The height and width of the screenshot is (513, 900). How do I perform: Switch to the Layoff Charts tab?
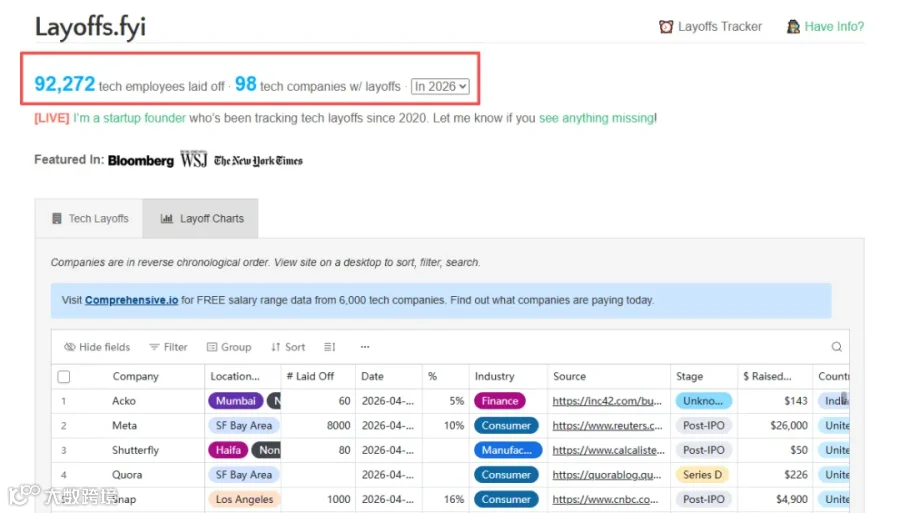(x=201, y=219)
